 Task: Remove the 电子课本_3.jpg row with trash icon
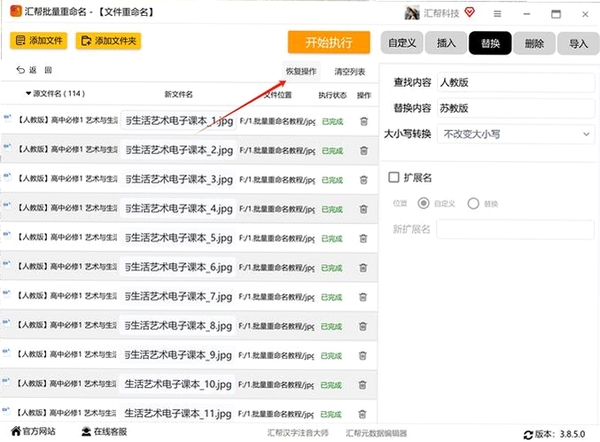(x=364, y=180)
